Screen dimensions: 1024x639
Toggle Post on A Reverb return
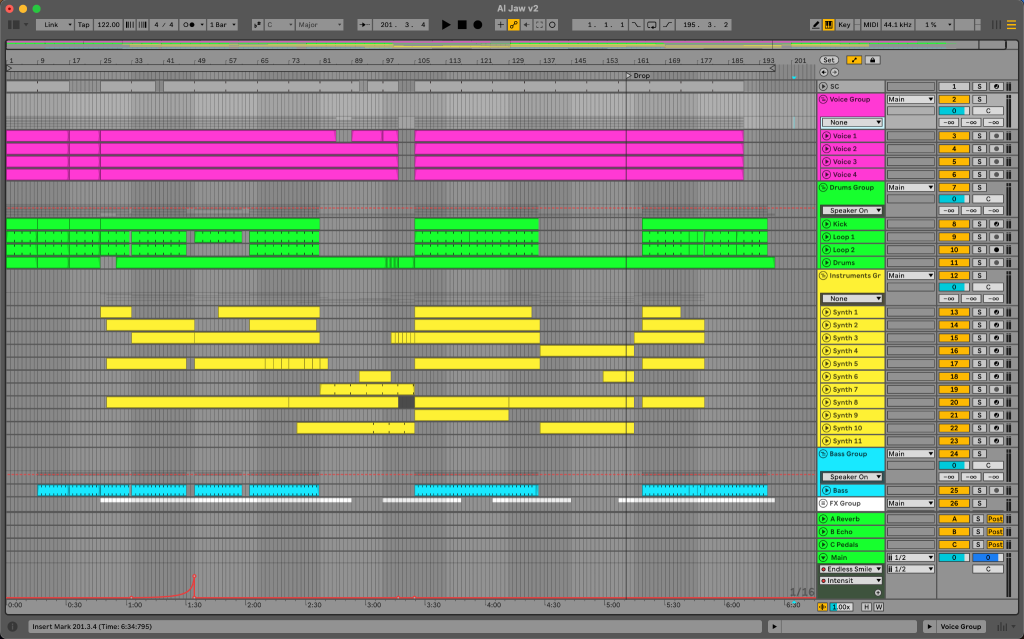click(x=995, y=519)
